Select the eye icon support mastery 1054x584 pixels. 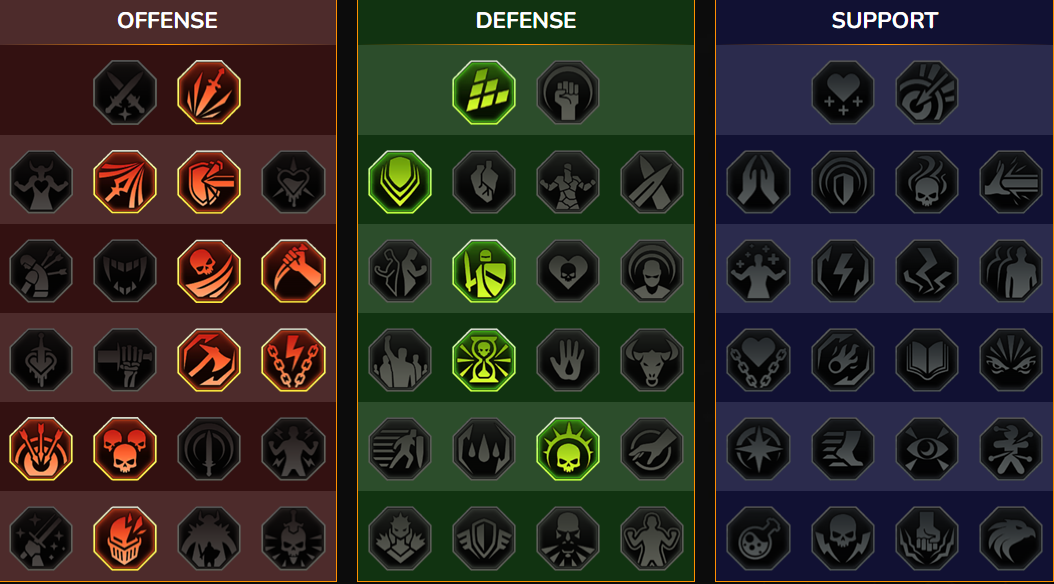927,449
